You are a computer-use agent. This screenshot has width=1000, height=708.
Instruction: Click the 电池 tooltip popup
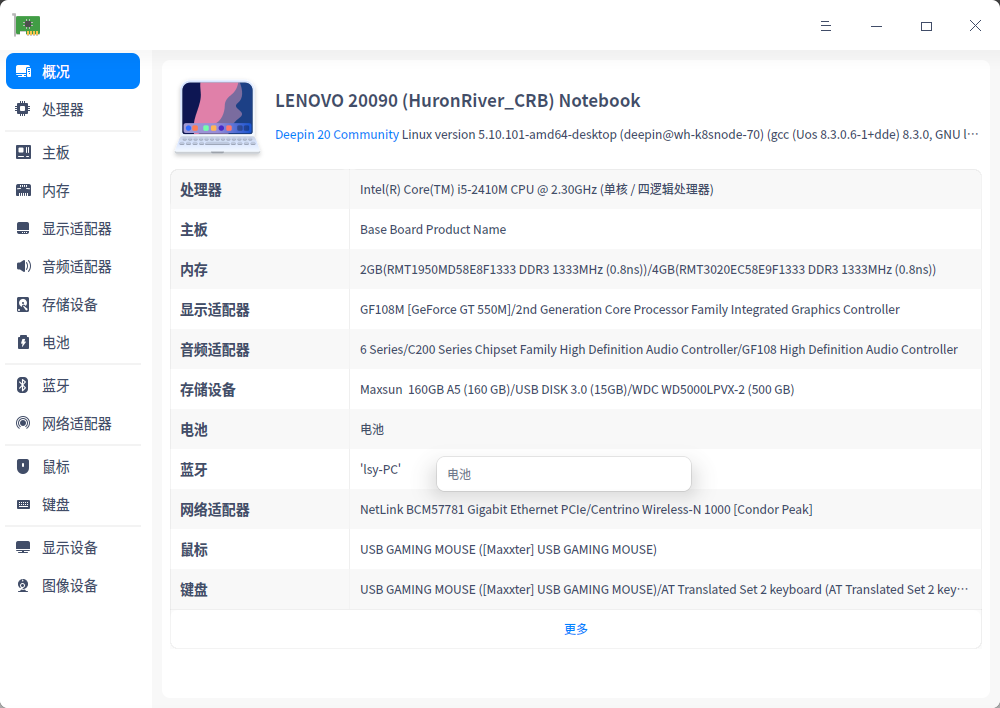pos(563,473)
